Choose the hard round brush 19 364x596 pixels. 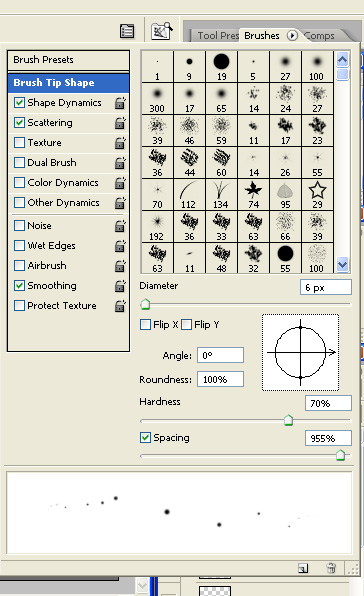click(x=221, y=67)
